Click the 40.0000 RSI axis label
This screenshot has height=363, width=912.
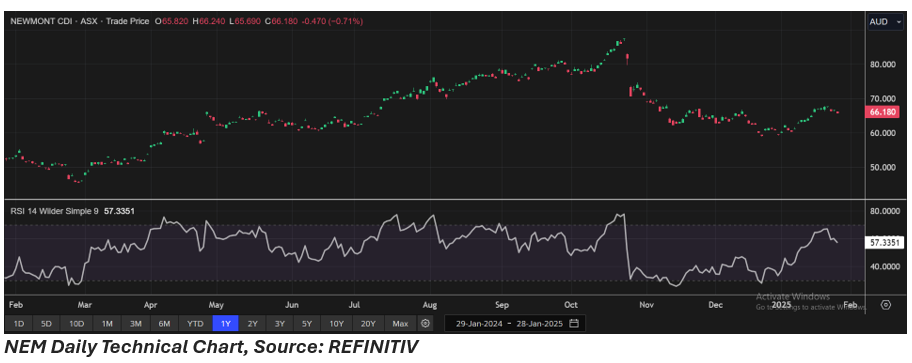click(x=884, y=267)
